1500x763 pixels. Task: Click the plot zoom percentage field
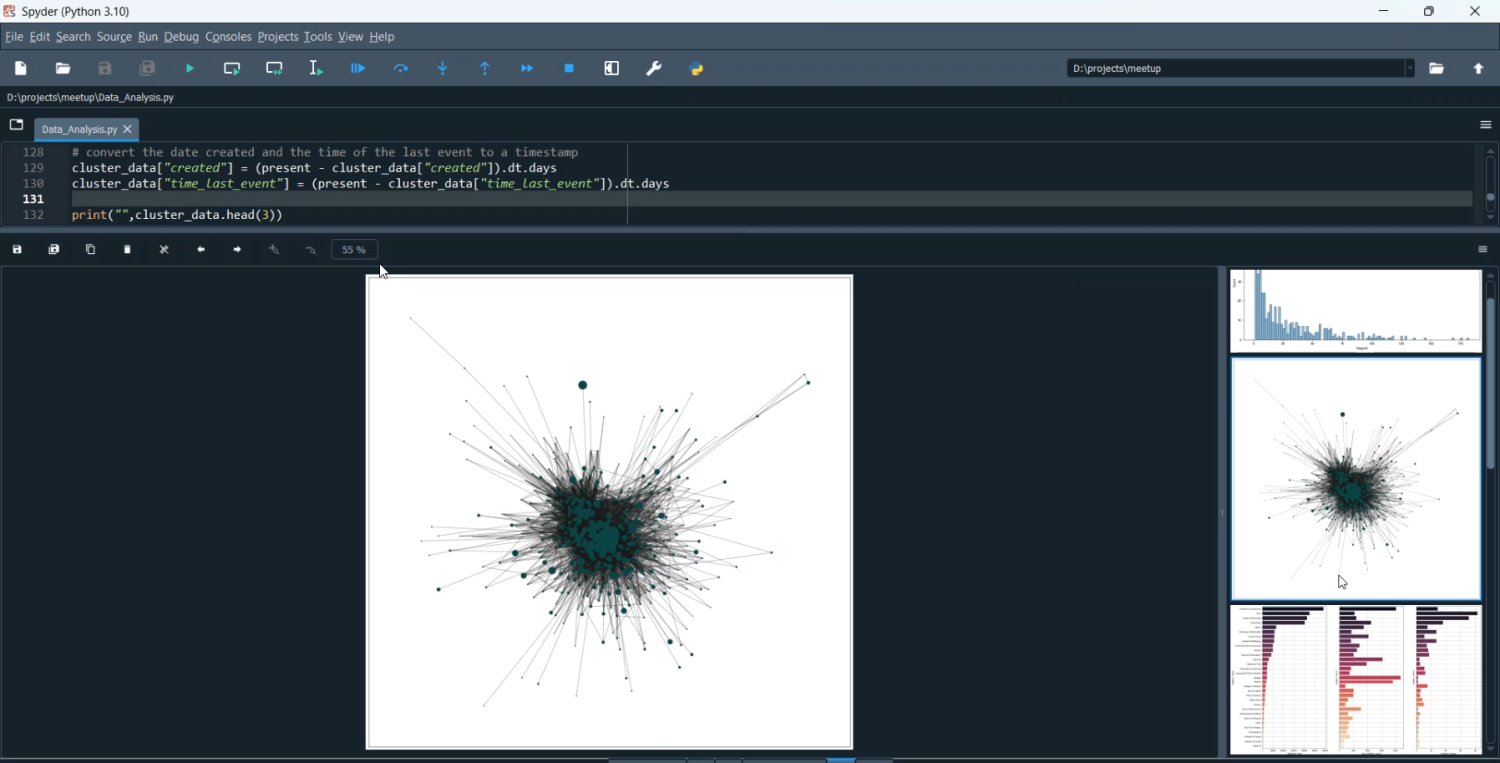pyautogui.click(x=354, y=250)
